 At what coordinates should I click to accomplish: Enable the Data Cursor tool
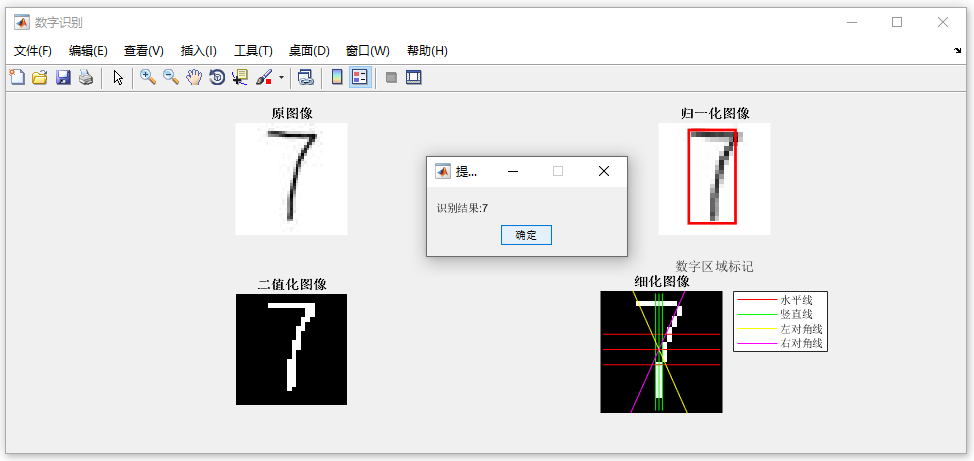click(239, 77)
